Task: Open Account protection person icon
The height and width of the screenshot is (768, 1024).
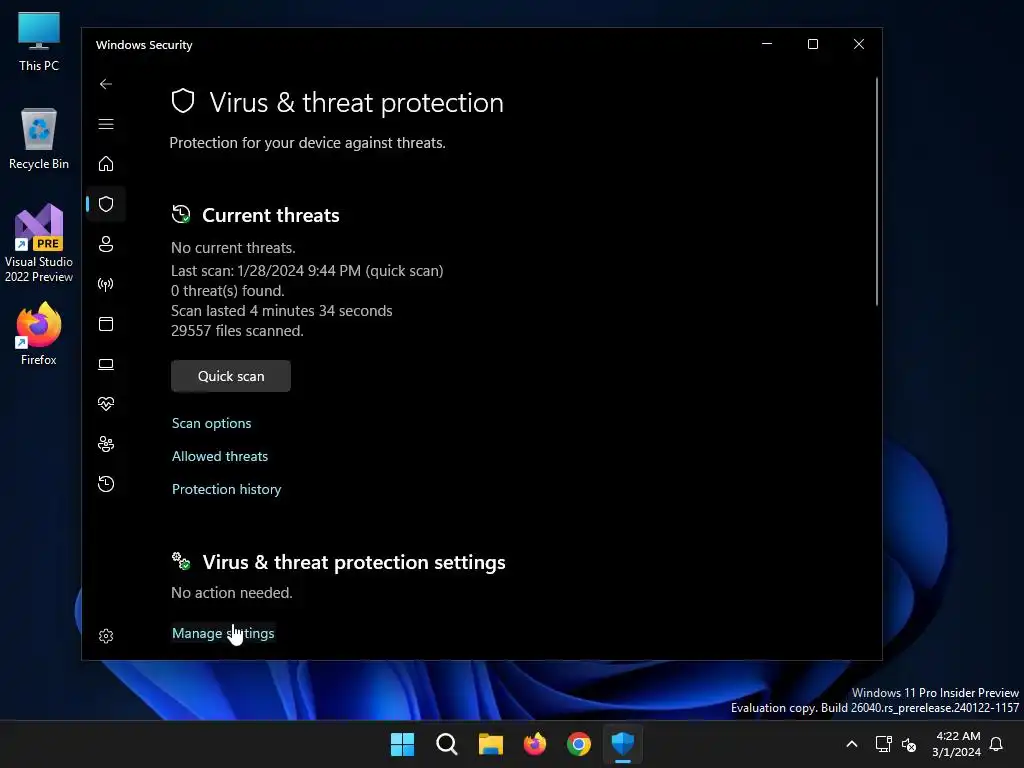Action: (x=106, y=244)
